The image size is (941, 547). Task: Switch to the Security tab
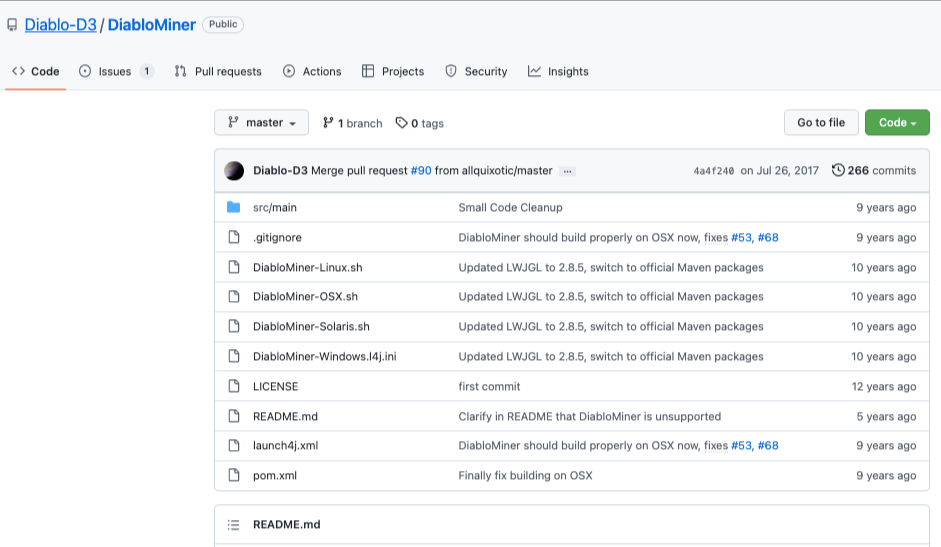477,71
